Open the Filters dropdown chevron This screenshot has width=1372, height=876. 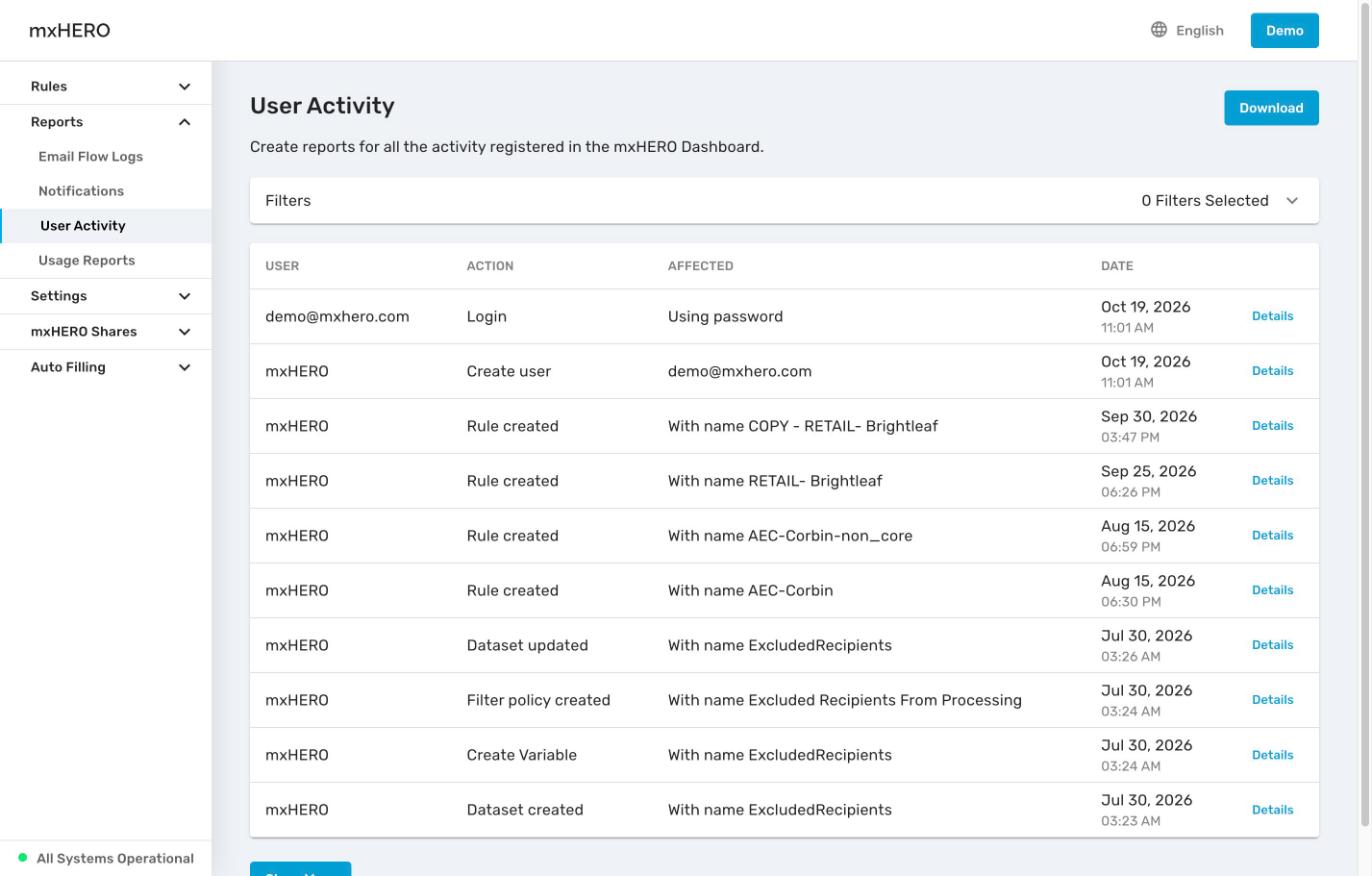[x=1292, y=201]
